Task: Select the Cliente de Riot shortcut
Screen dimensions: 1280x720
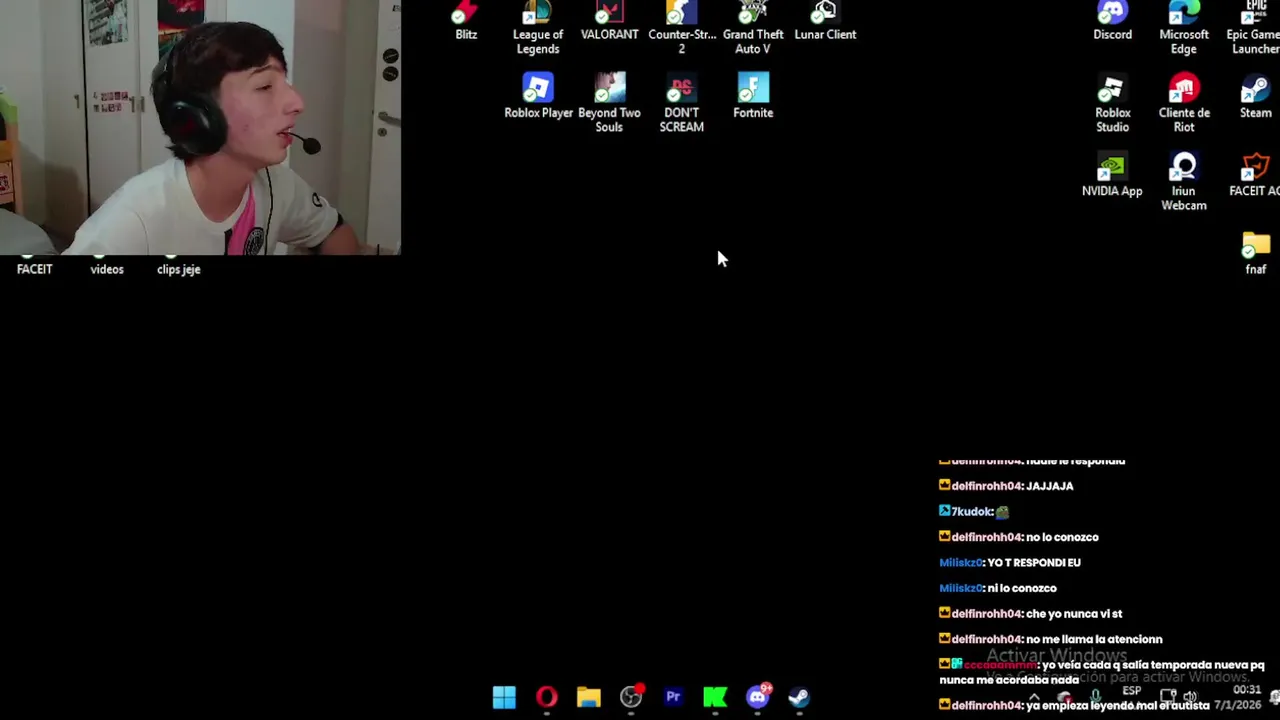Action: [x=1184, y=103]
